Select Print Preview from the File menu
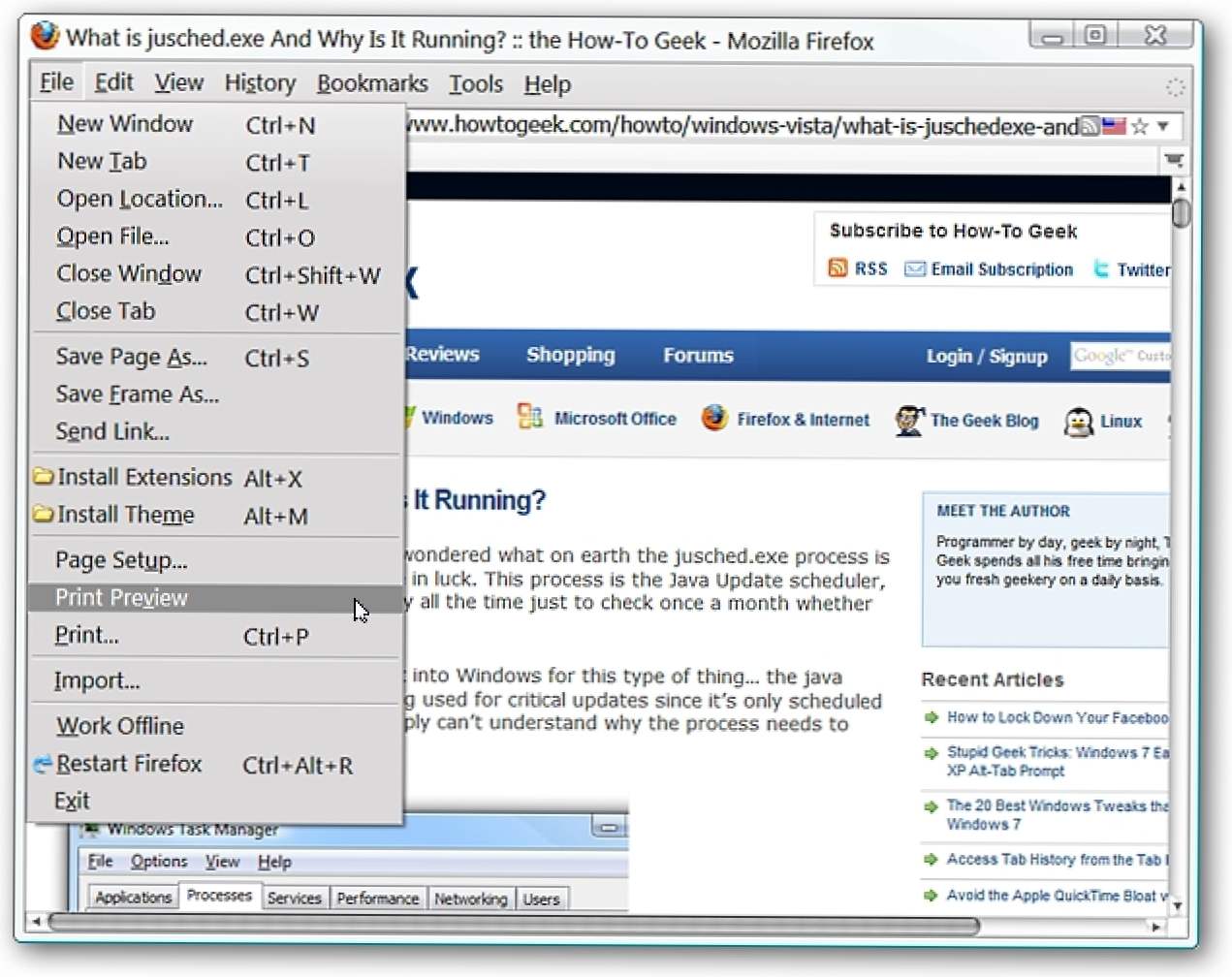This screenshot has width=1232, height=977. coord(121,598)
